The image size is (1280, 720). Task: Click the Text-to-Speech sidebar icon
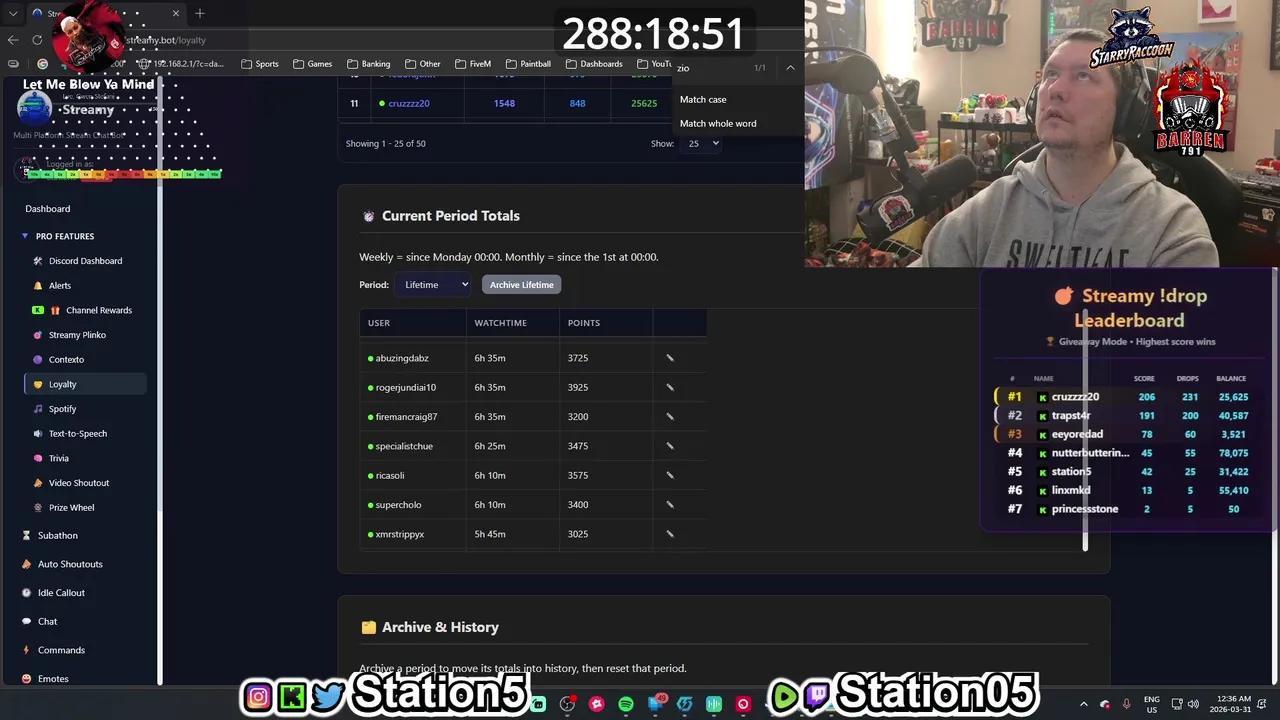click(38, 434)
